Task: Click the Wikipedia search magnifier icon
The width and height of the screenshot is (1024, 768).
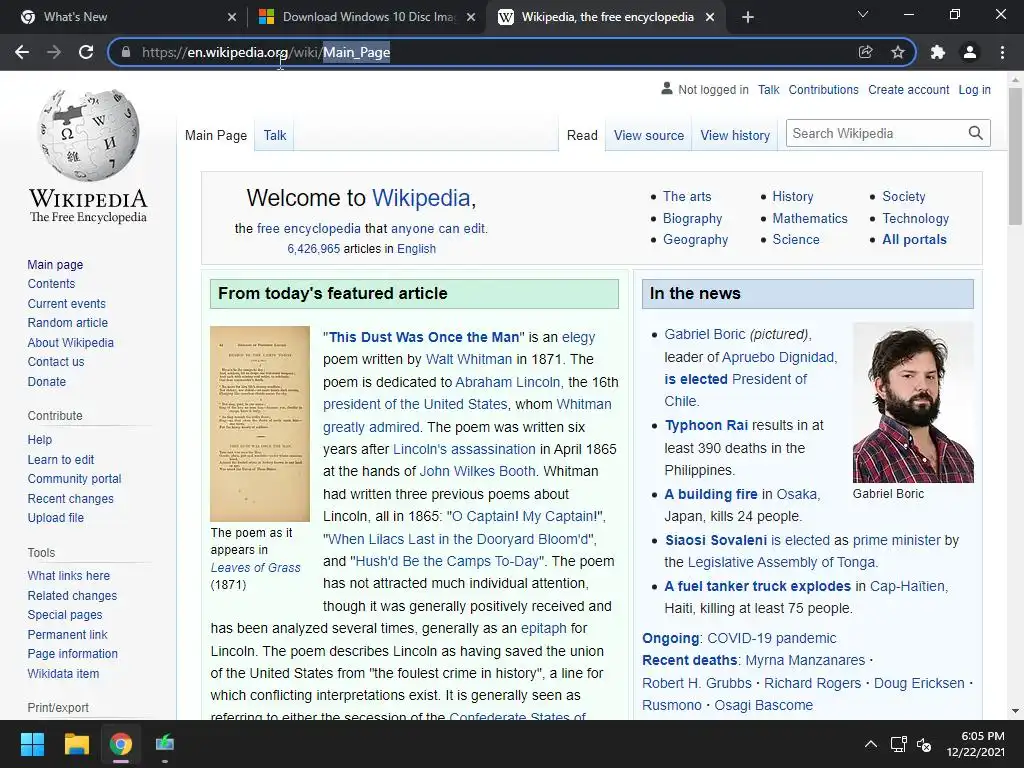Action: pyautogui.click(x=976, y=133)
